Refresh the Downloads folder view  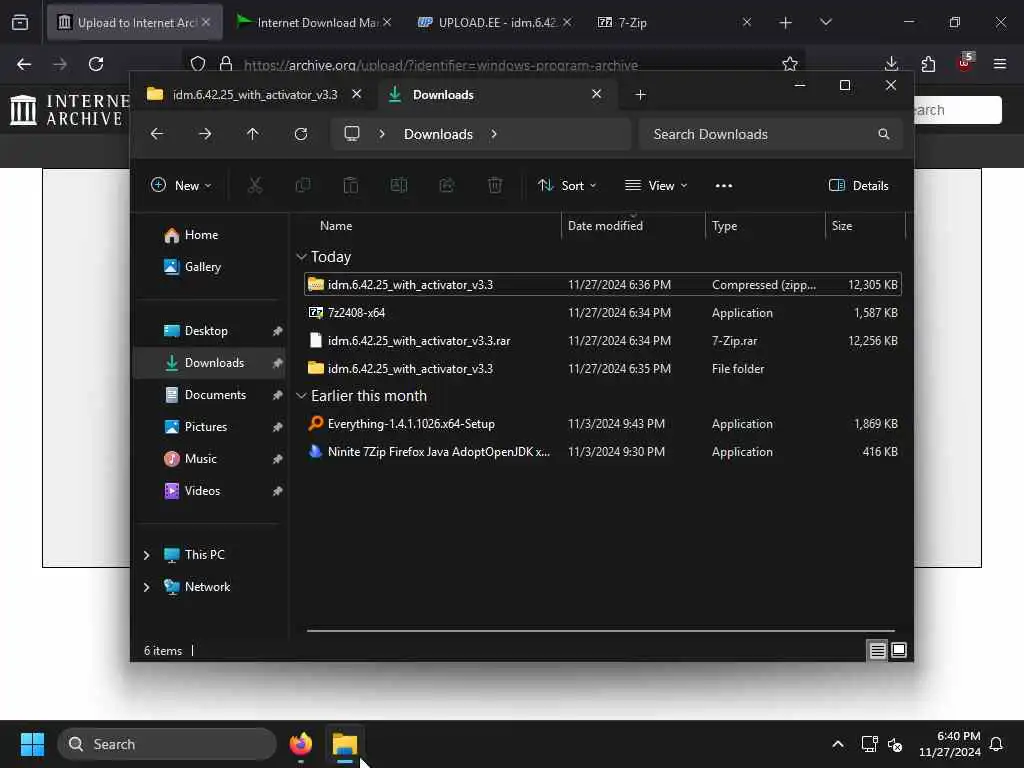tap(300, 134)
